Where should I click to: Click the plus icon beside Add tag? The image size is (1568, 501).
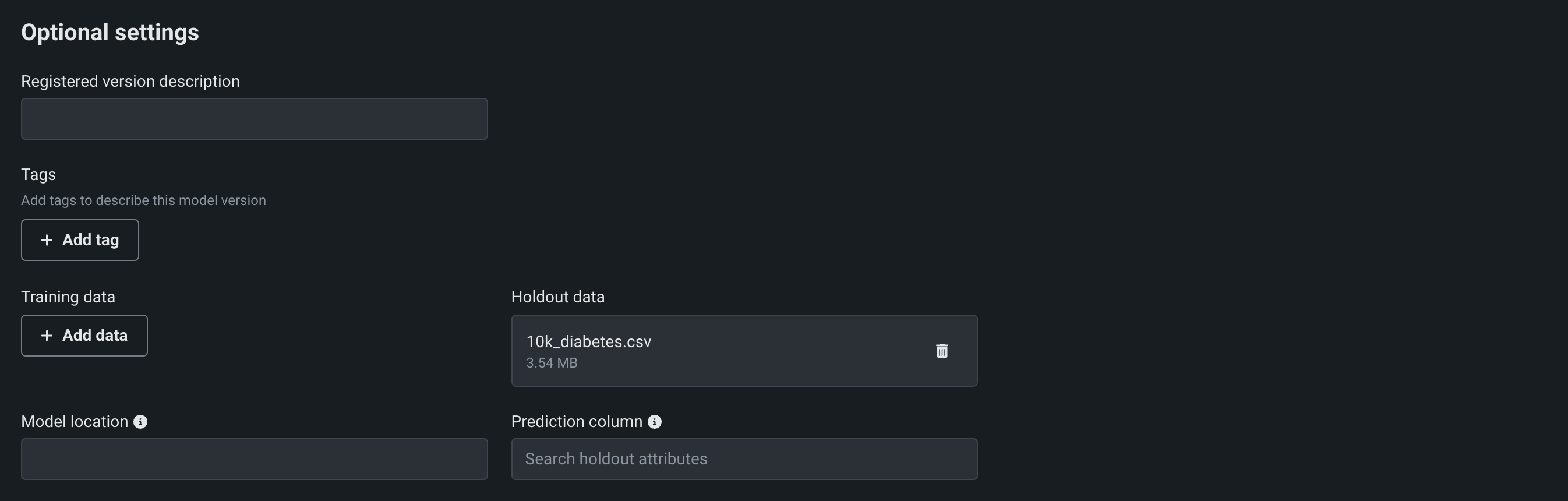tap(47, 241)
